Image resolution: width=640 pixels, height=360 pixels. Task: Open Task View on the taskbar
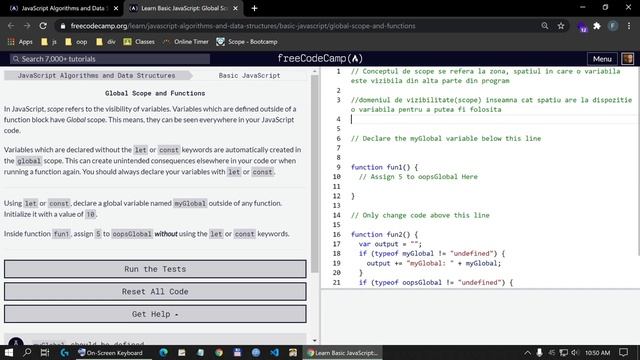[x=45, y=353]
